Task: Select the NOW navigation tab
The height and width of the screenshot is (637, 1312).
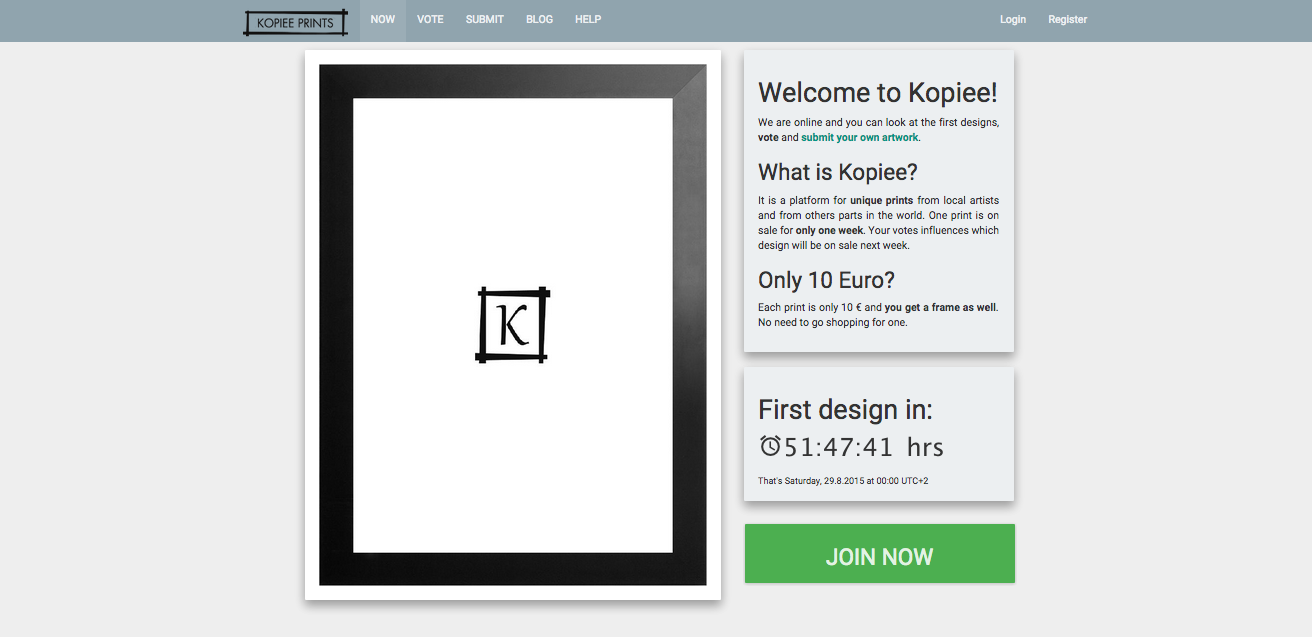Action: coord(382,19)
